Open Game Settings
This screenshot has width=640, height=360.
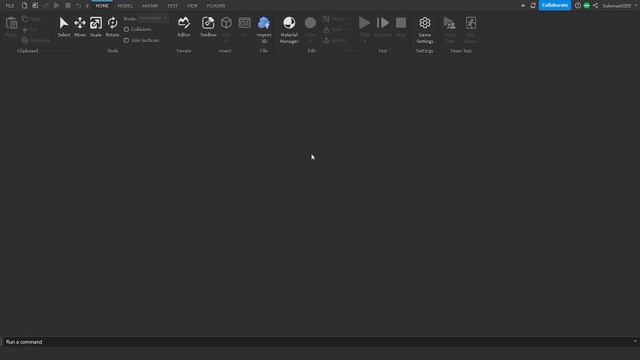424,29
